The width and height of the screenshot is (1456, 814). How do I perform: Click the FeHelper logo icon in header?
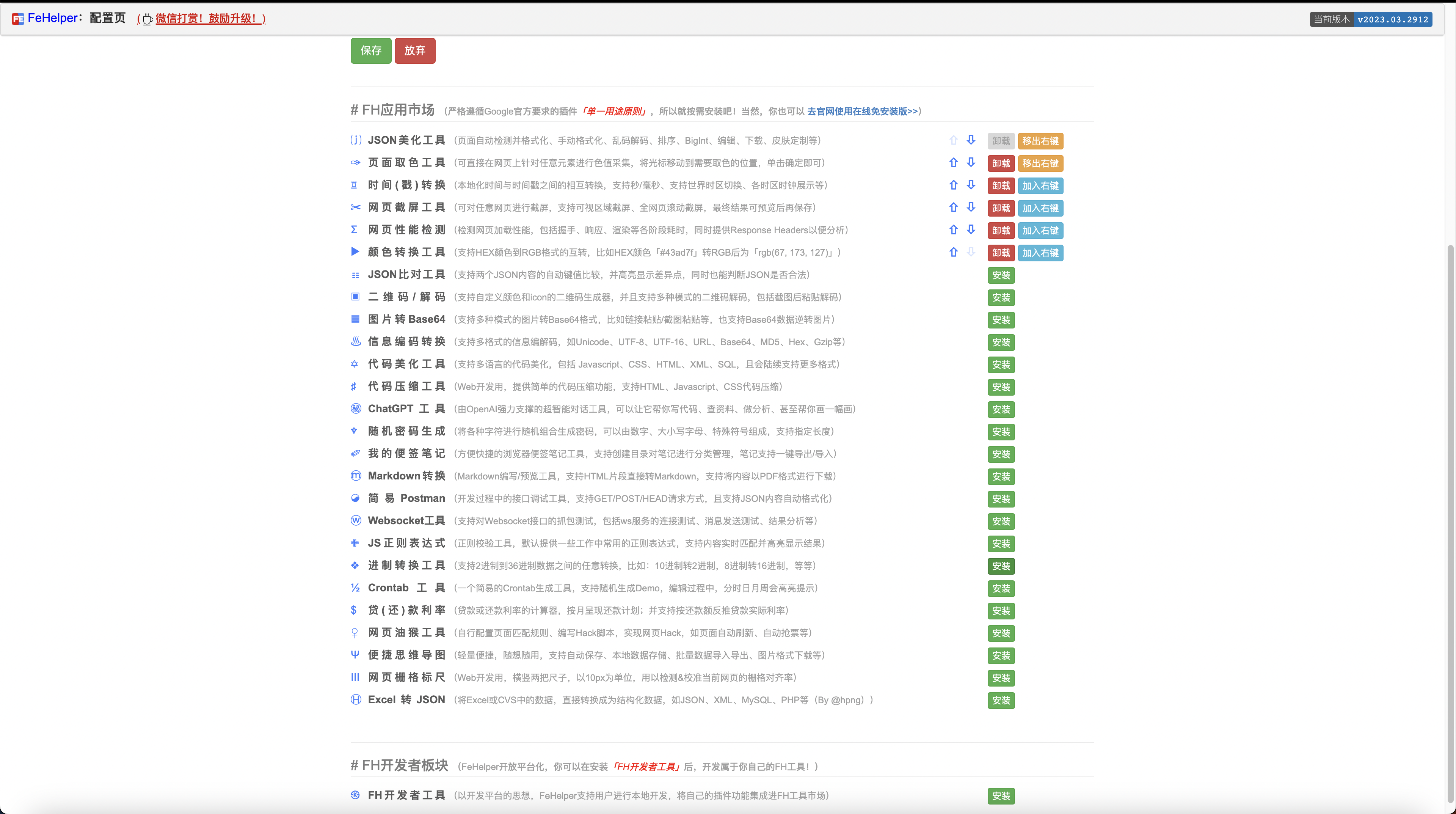[18, 19]
